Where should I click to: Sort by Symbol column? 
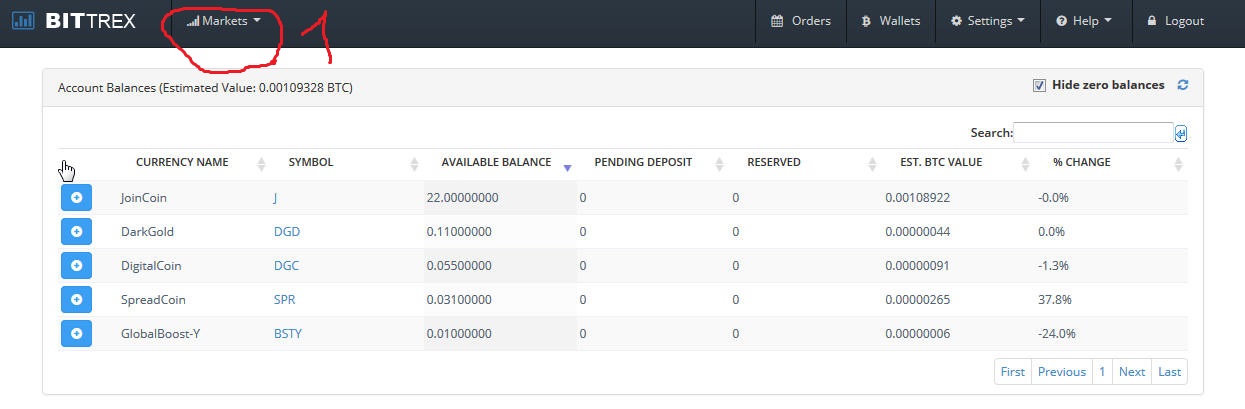[x=311, y=162]
